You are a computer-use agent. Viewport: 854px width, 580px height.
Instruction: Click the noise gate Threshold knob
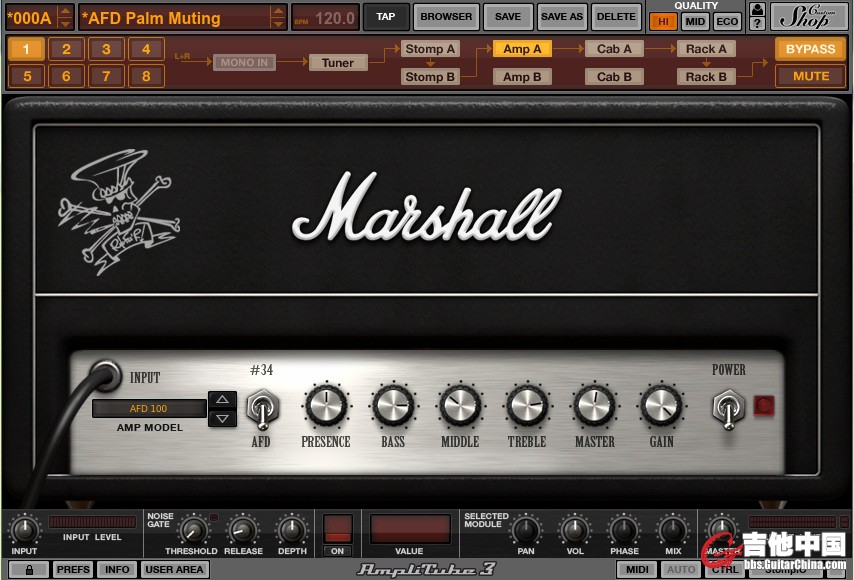[191, 530]
